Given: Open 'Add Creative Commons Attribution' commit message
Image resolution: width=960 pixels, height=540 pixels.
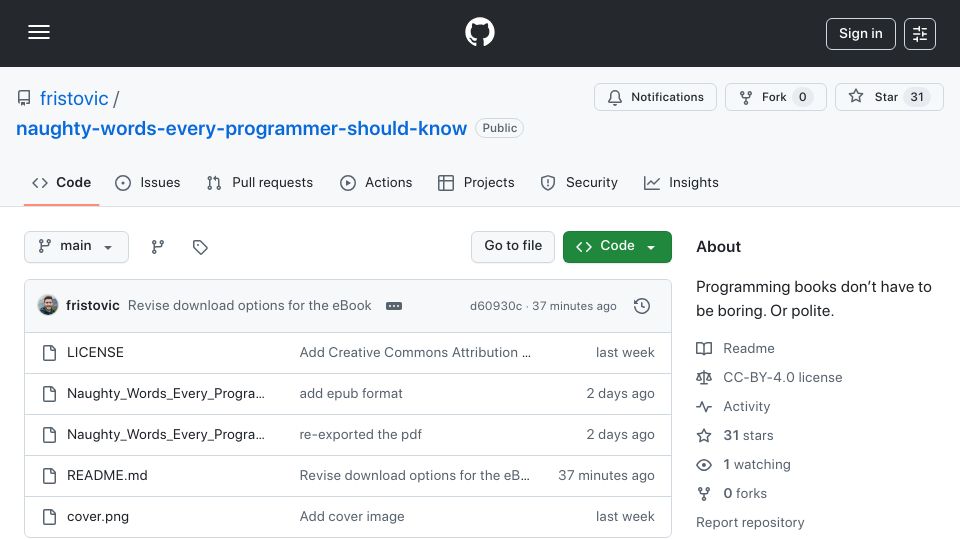Looking at the screenshot, I should 415,353.
